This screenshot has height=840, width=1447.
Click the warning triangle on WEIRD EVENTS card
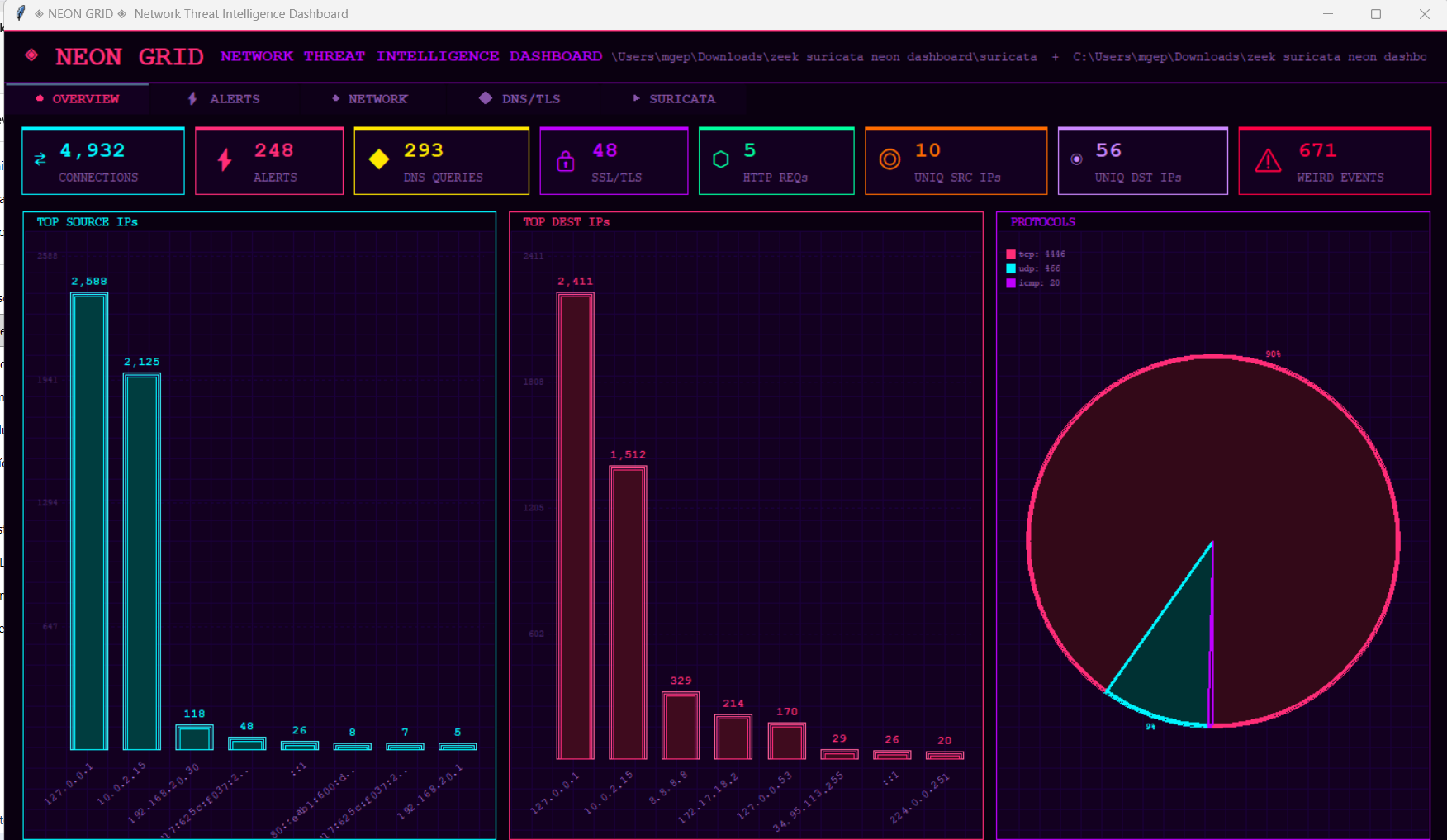click(1269, 162)
